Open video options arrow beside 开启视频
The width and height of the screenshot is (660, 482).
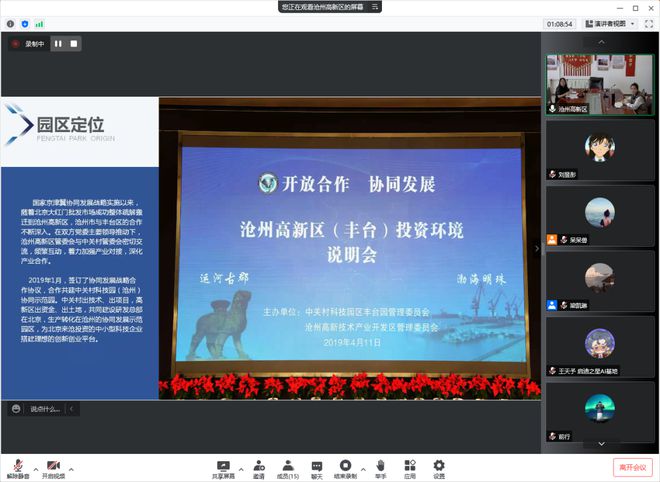[x=71, y=469]
